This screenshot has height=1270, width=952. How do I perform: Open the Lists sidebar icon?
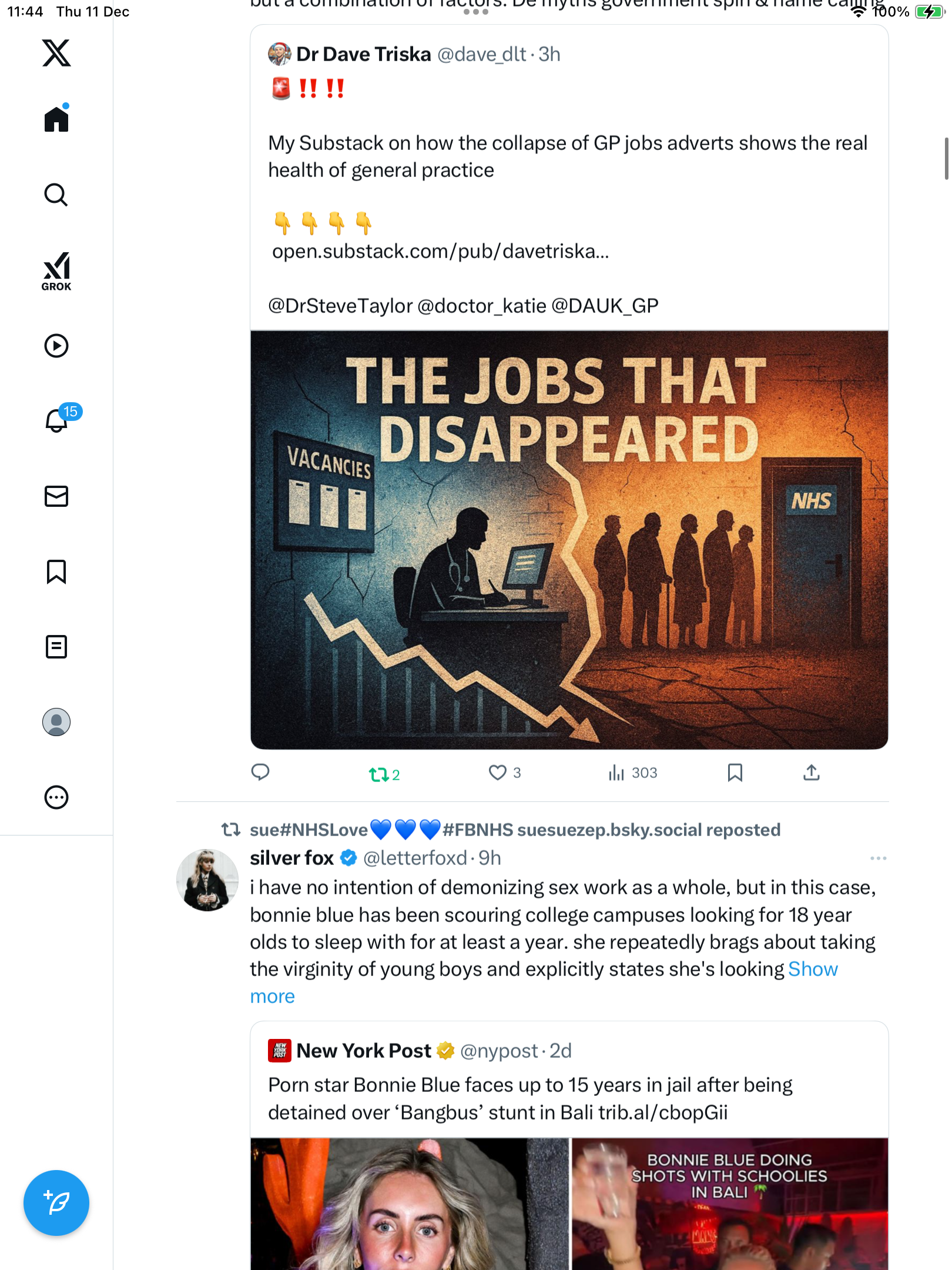[56, 647]
